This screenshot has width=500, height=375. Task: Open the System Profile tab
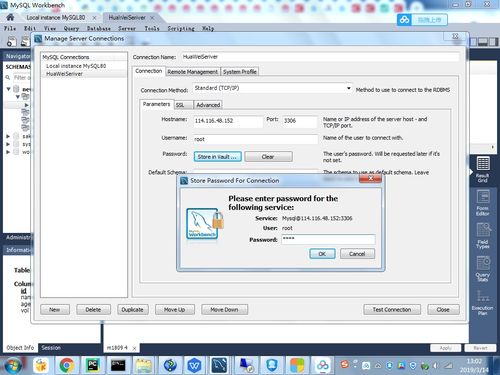pos(240,72)
